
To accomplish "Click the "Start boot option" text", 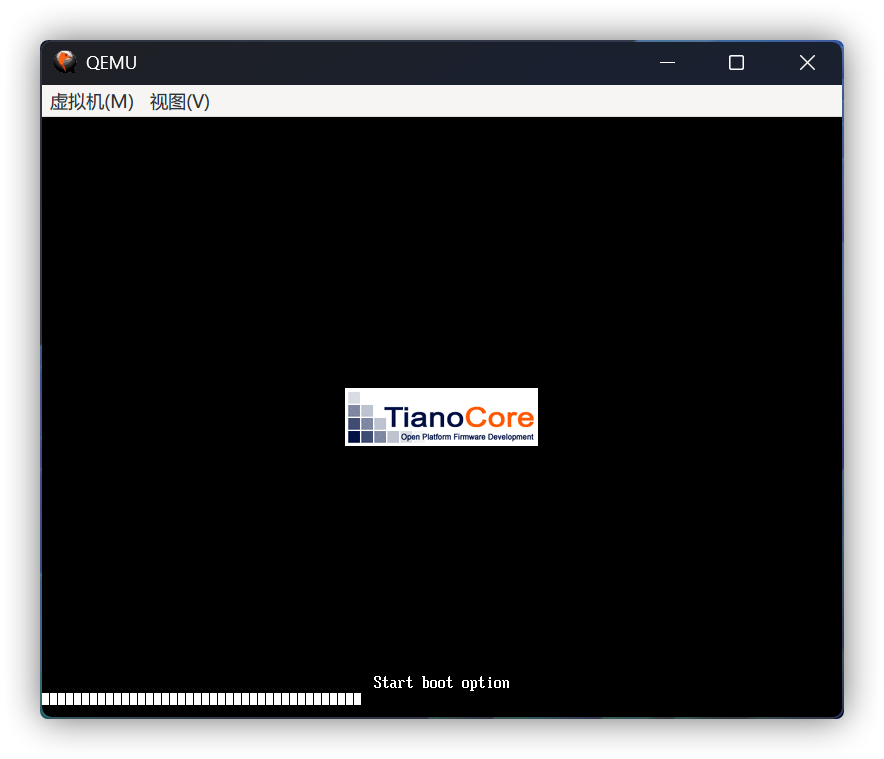I will (x=441, y=683).
